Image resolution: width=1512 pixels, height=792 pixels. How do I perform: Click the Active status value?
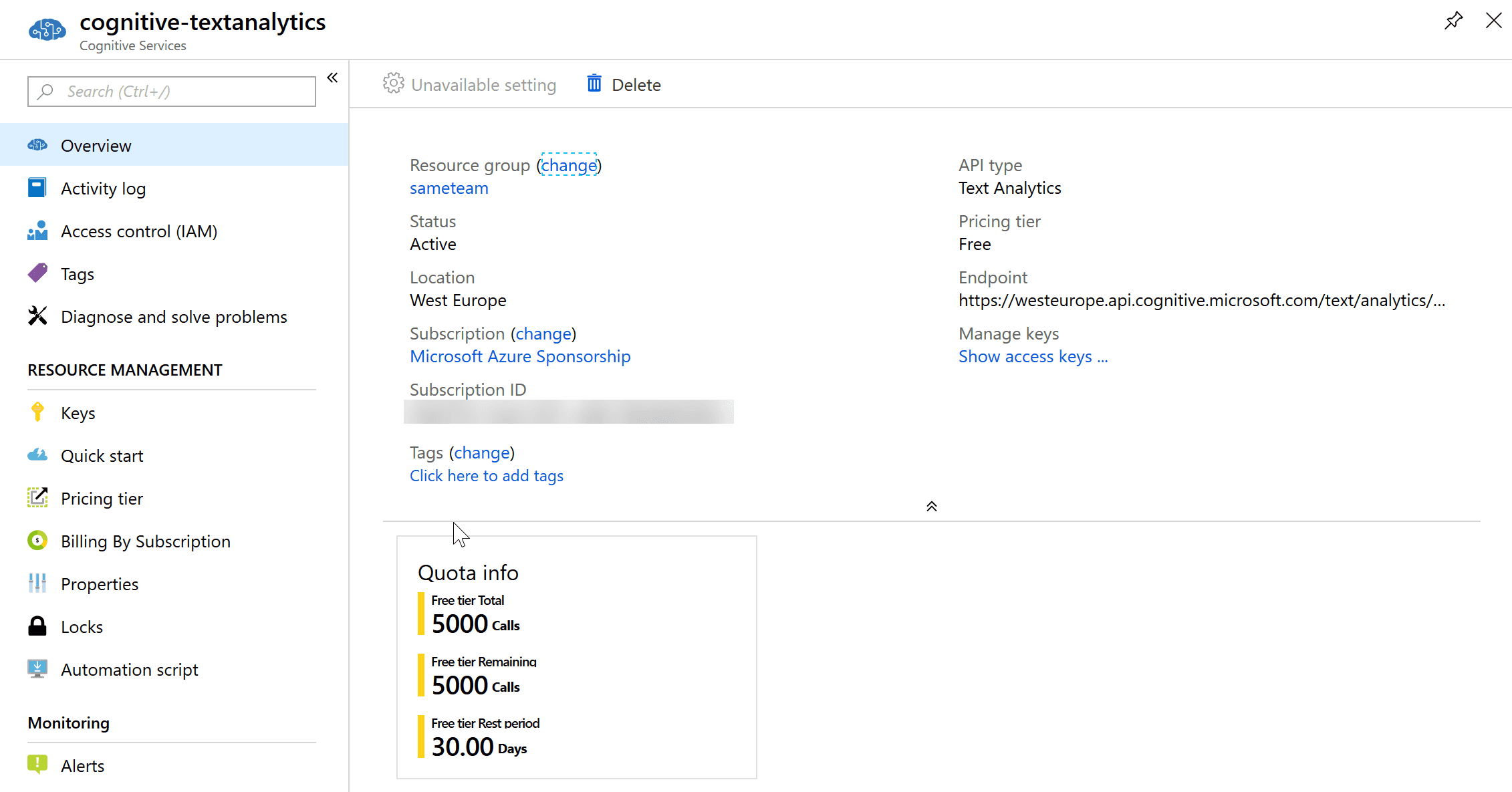coord(433,244)
